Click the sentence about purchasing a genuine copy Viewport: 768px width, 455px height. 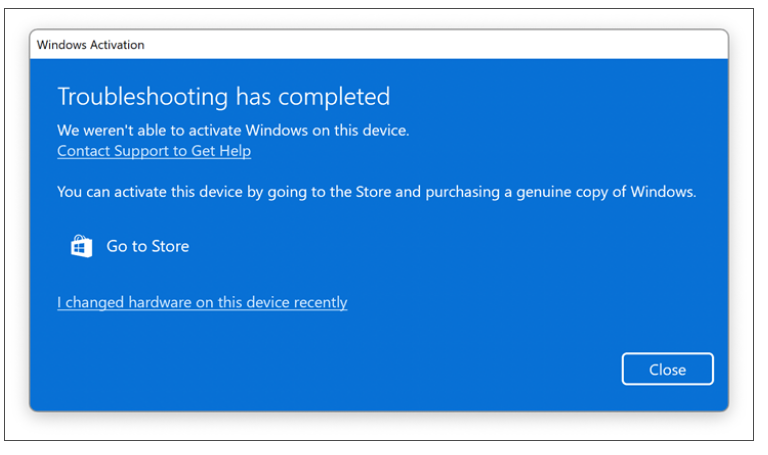pos(376,192)
